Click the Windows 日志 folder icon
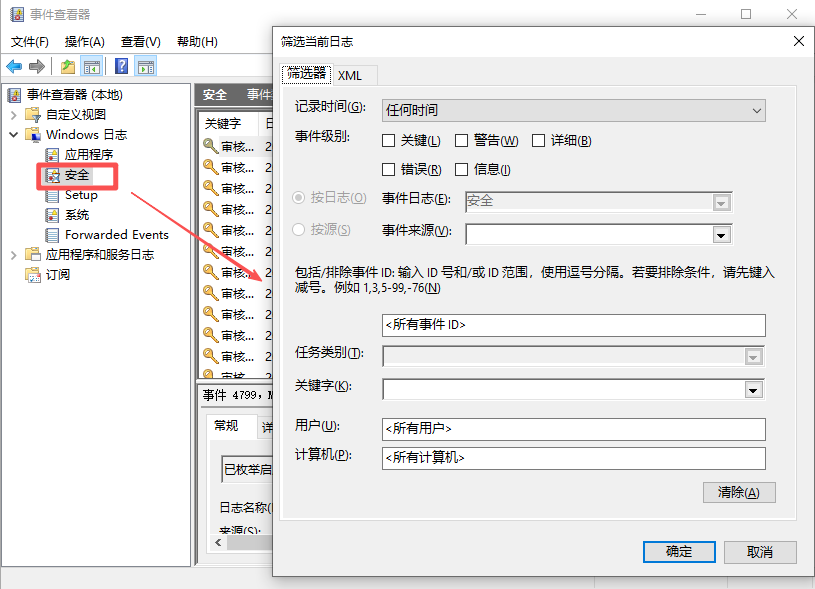This screenshot has height=589, width=815. tap(33, 135)
